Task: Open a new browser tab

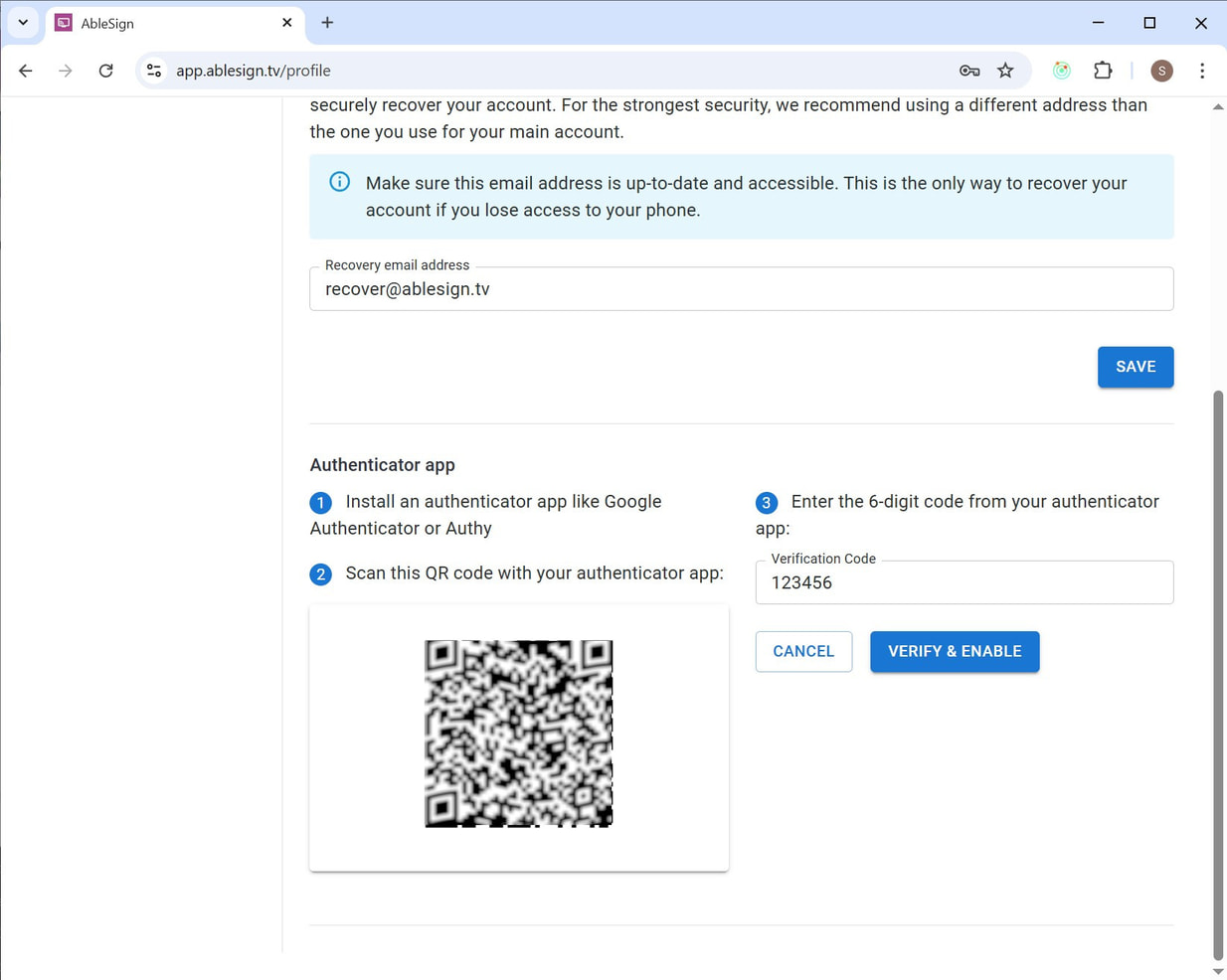Action: [327, 22]
